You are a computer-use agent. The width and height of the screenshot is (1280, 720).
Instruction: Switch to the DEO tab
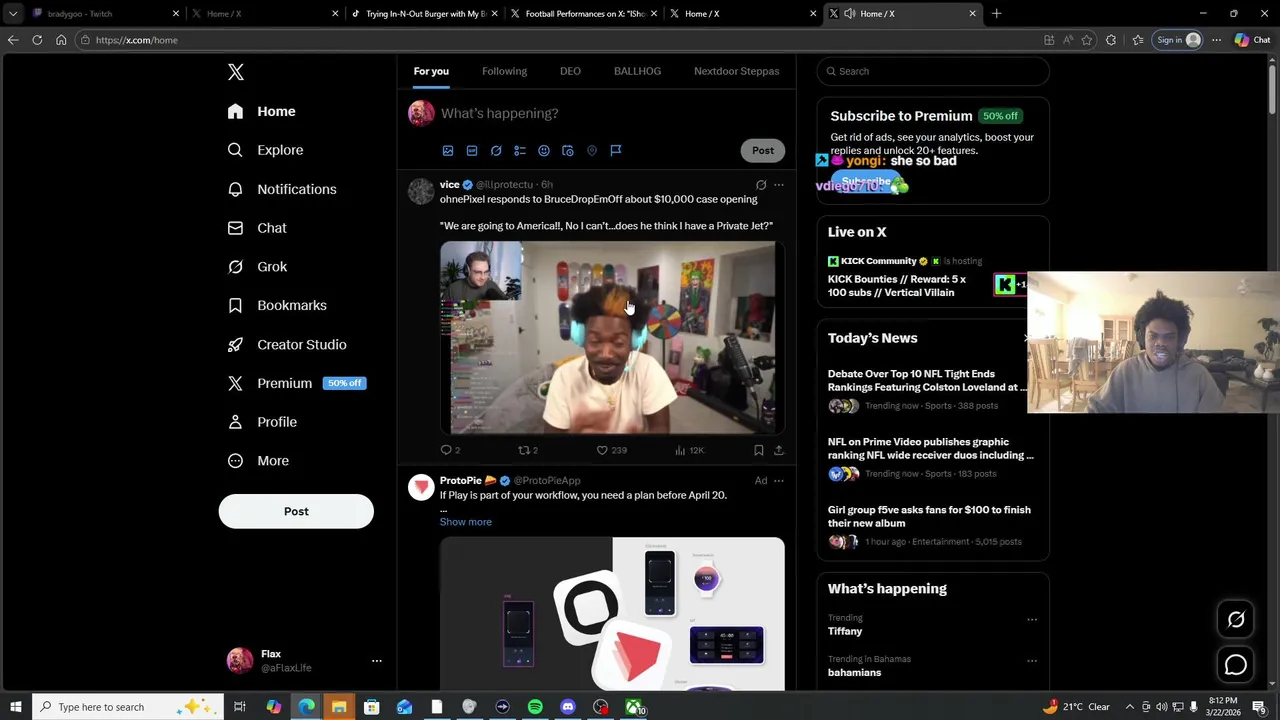pos(570,71)
